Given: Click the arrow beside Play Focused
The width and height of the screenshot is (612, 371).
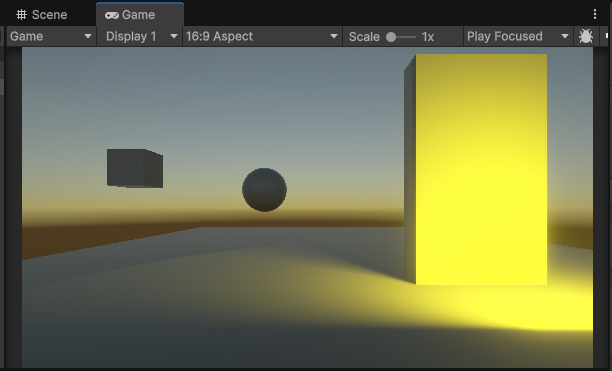Looking at the screenshot, I should 564,36.
